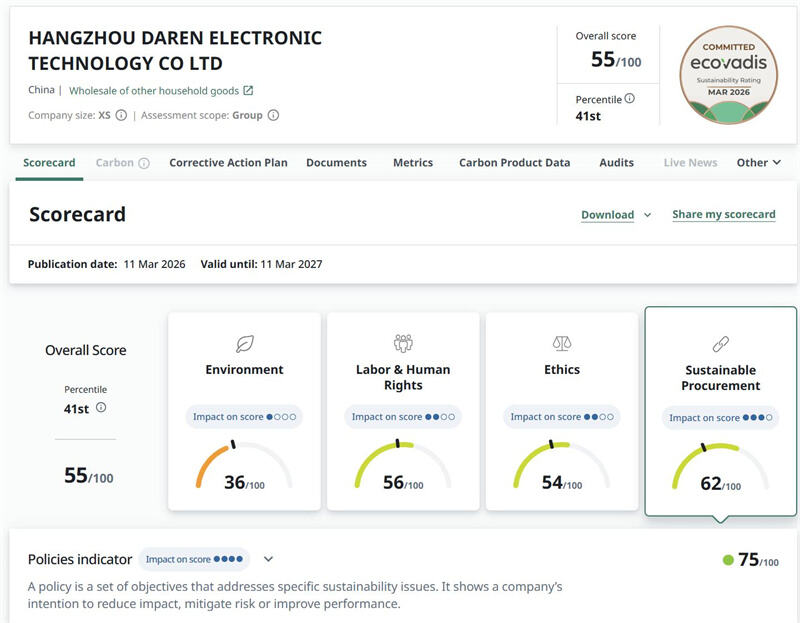800x623 pixels.
Task: Click the Environment score gauge showing 36
Action: point(244,467)
